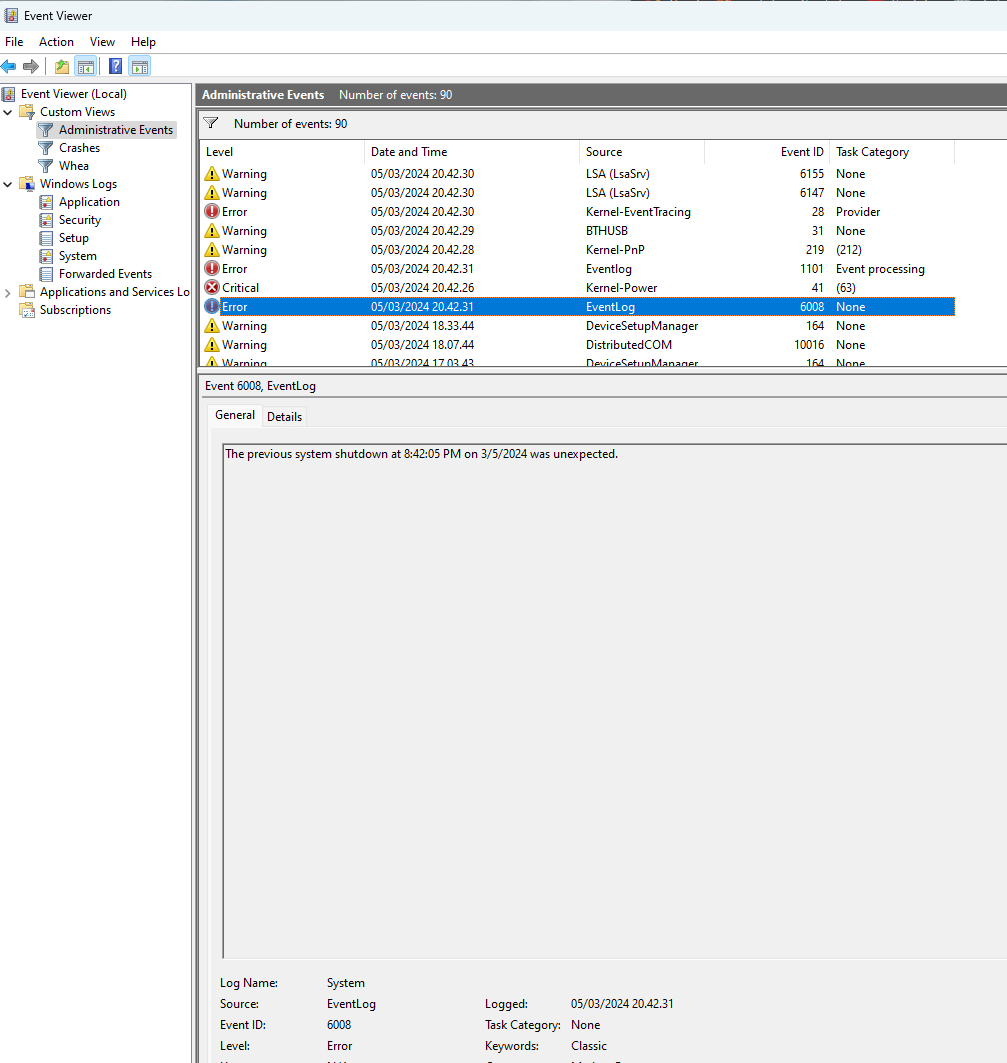Select the Kernel-Power critical event row
The image size is (1007, 1063).
point(578,287)
